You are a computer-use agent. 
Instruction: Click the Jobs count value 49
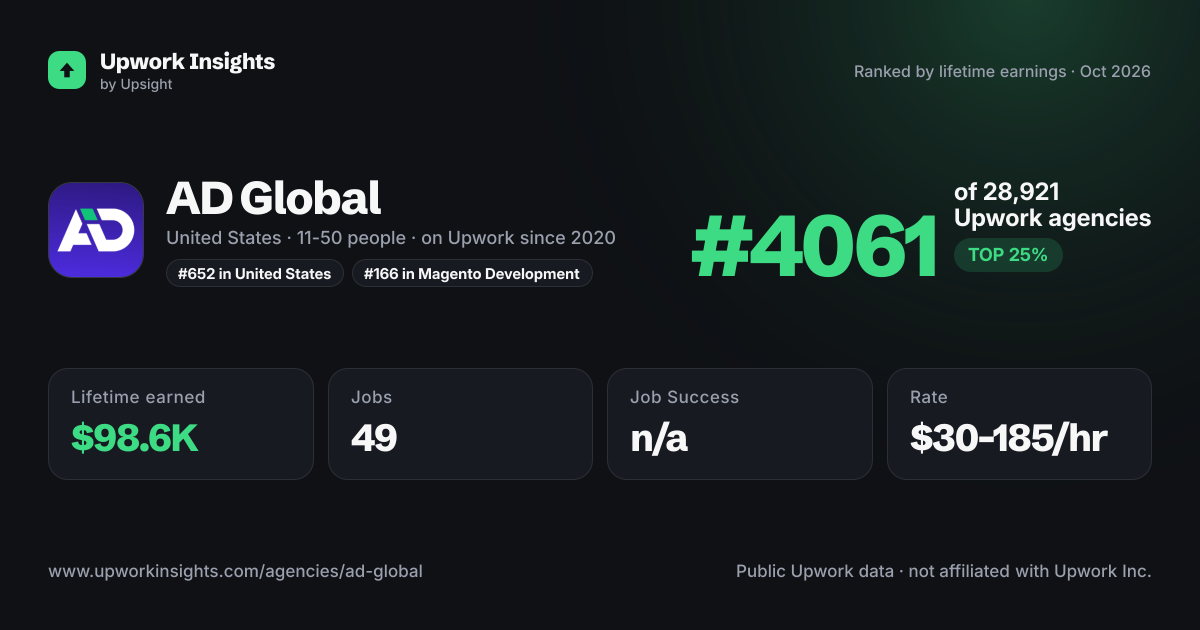374,438
